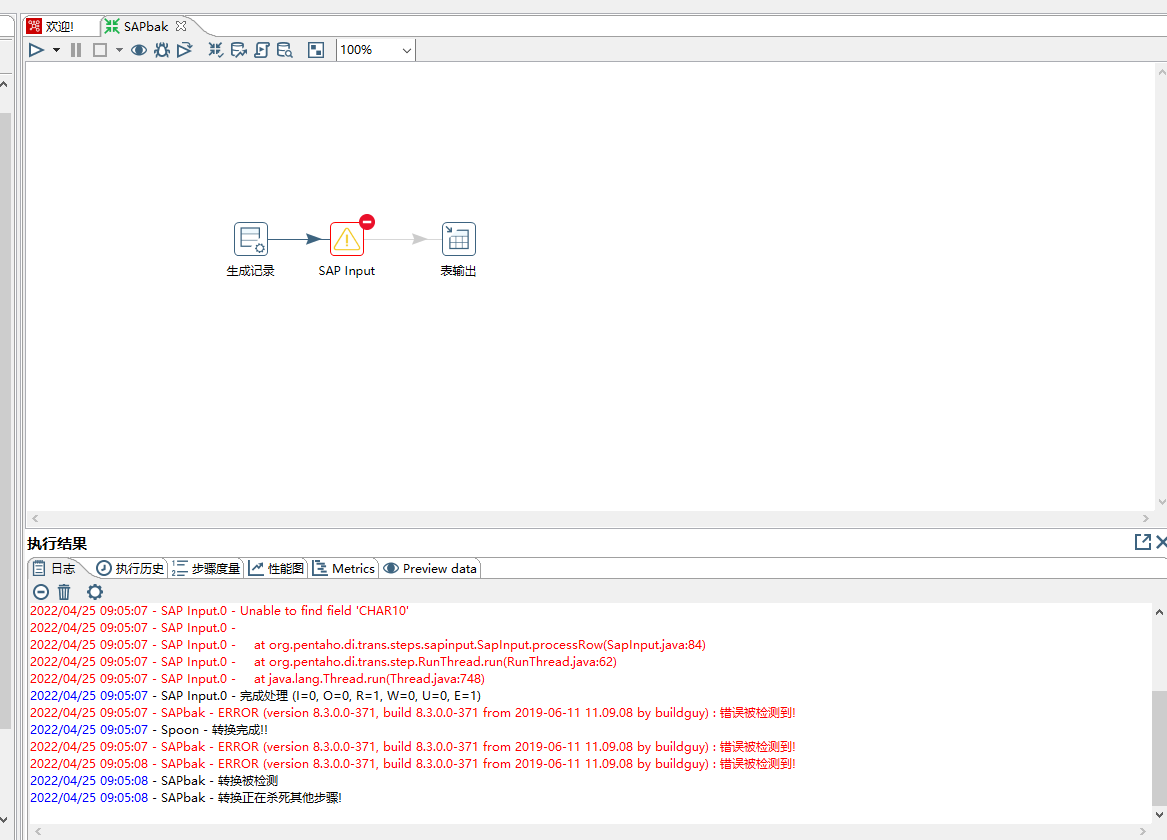The width and height of the screenshot is (1167, 840).
Task: Show error lines with the log circle icon
Action: click(41, 592)
